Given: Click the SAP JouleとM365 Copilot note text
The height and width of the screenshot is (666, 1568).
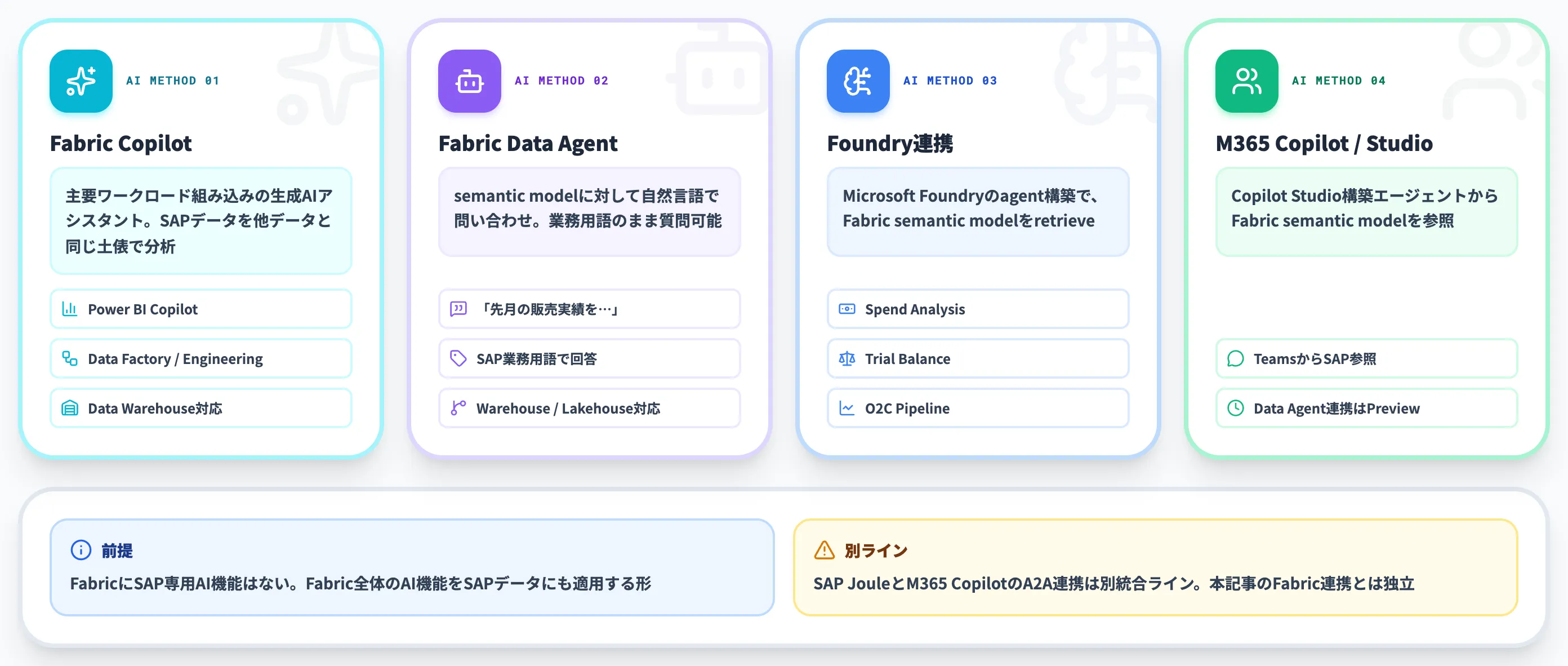Looking at the screenshot, I should coord(1114,583).
